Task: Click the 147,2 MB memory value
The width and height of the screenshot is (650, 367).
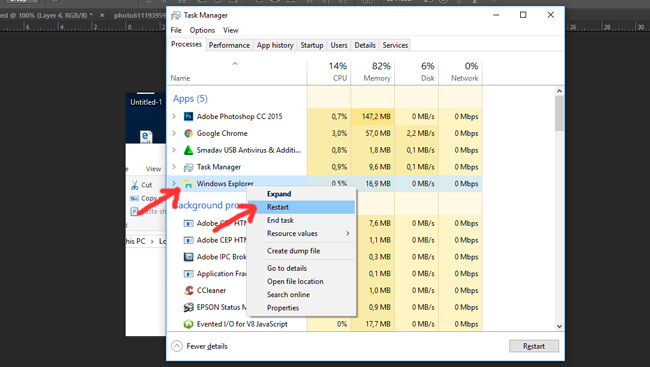Action: pyautogui.click(x=376, y=117)
